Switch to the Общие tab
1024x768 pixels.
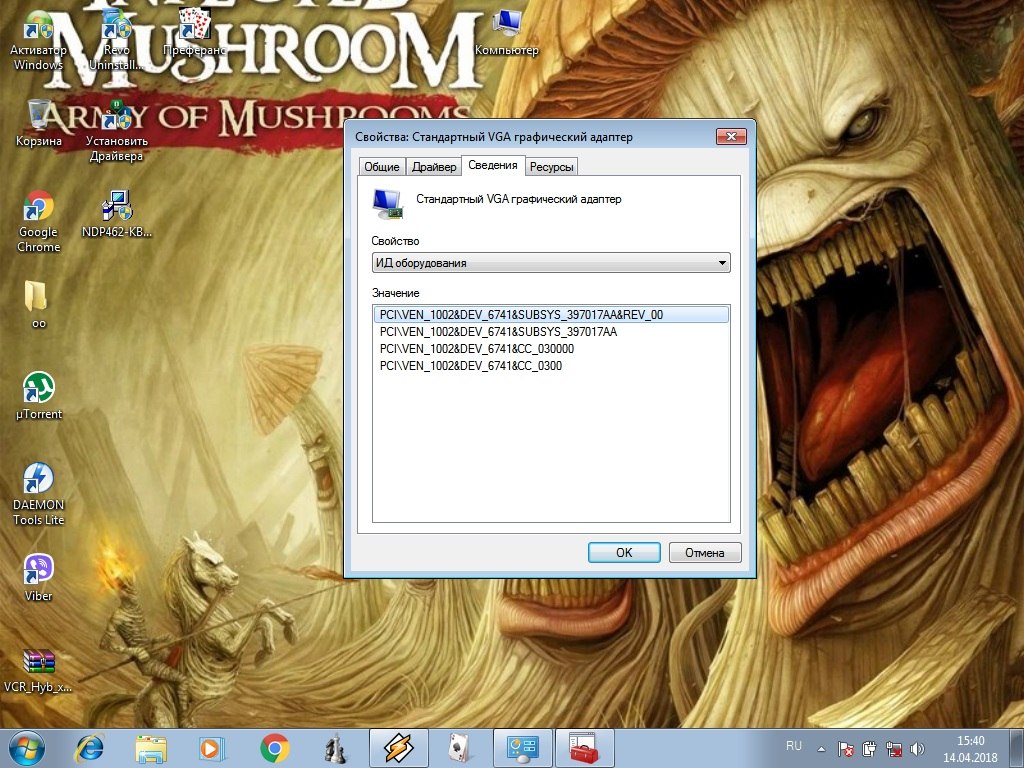[x=382, y=167]
